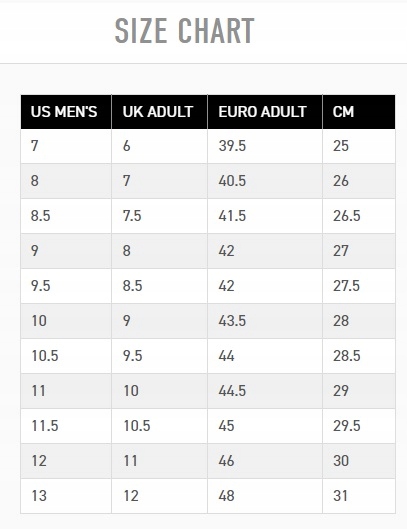The width and height of the screenshot is (407, 529).
Task: Select US men's size 8.5 cell
Action: tap(66, 216)
